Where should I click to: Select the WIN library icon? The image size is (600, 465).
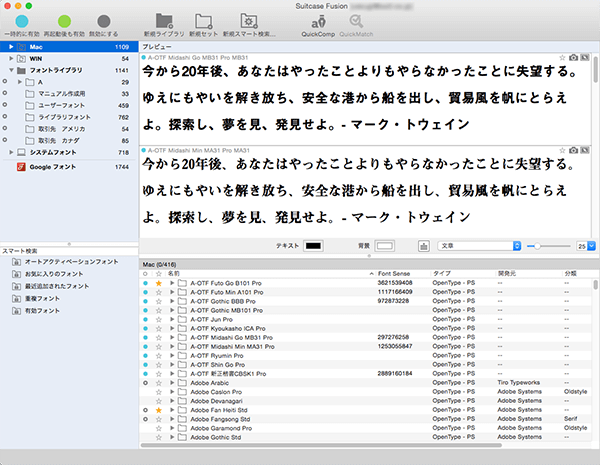click(22, 59)
